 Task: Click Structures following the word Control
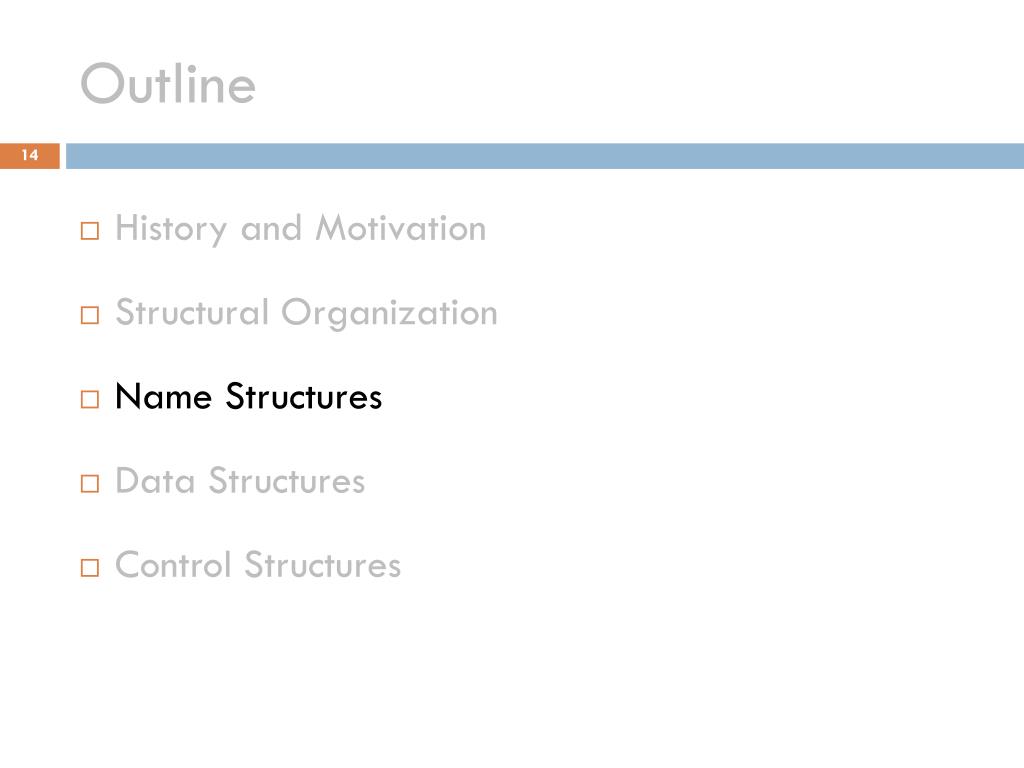pyautogui.click(x=323, y=565)
